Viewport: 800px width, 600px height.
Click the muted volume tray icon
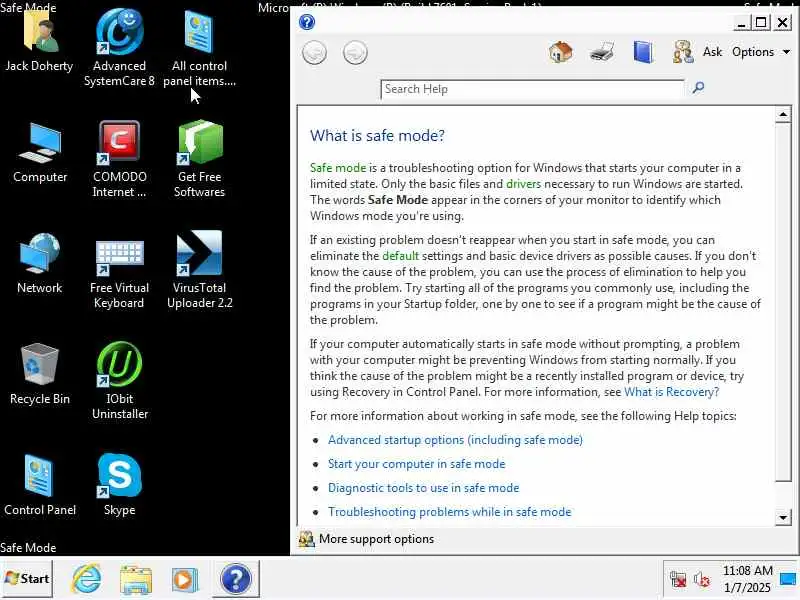click(702, 579)
